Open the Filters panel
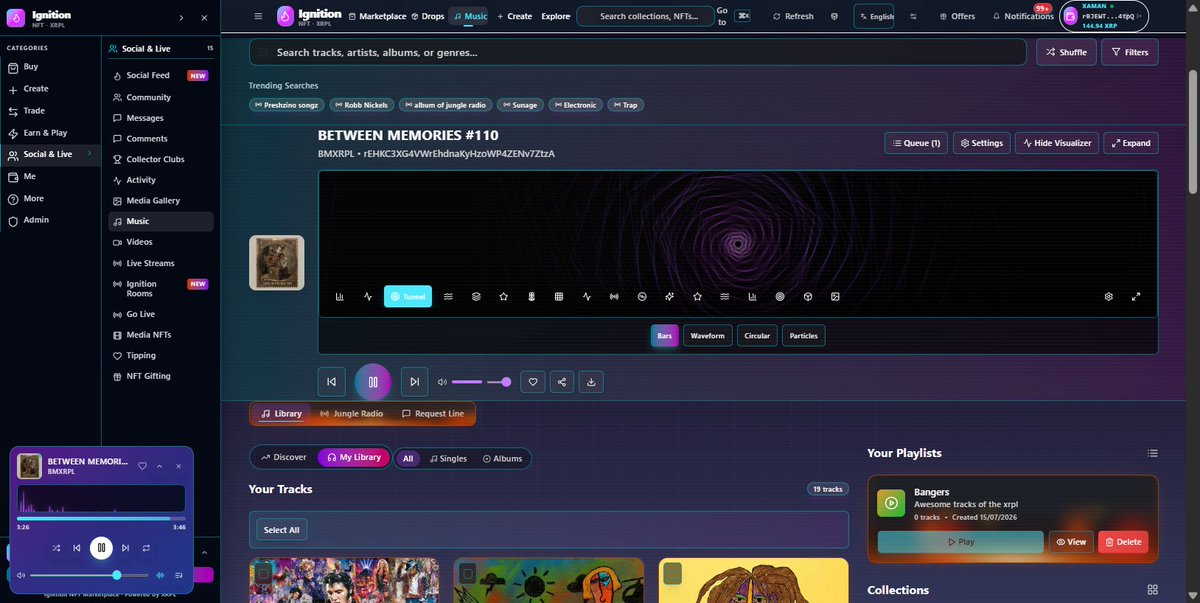Viewport: 1200px width, 603px height. (x=1130, y=52)
